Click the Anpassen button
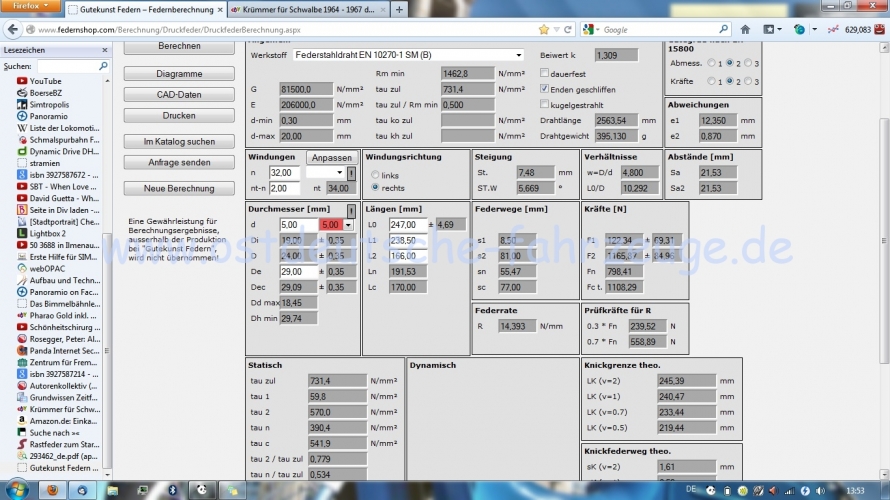The height and width of the screenshot is (500, 890). (331, 158)
